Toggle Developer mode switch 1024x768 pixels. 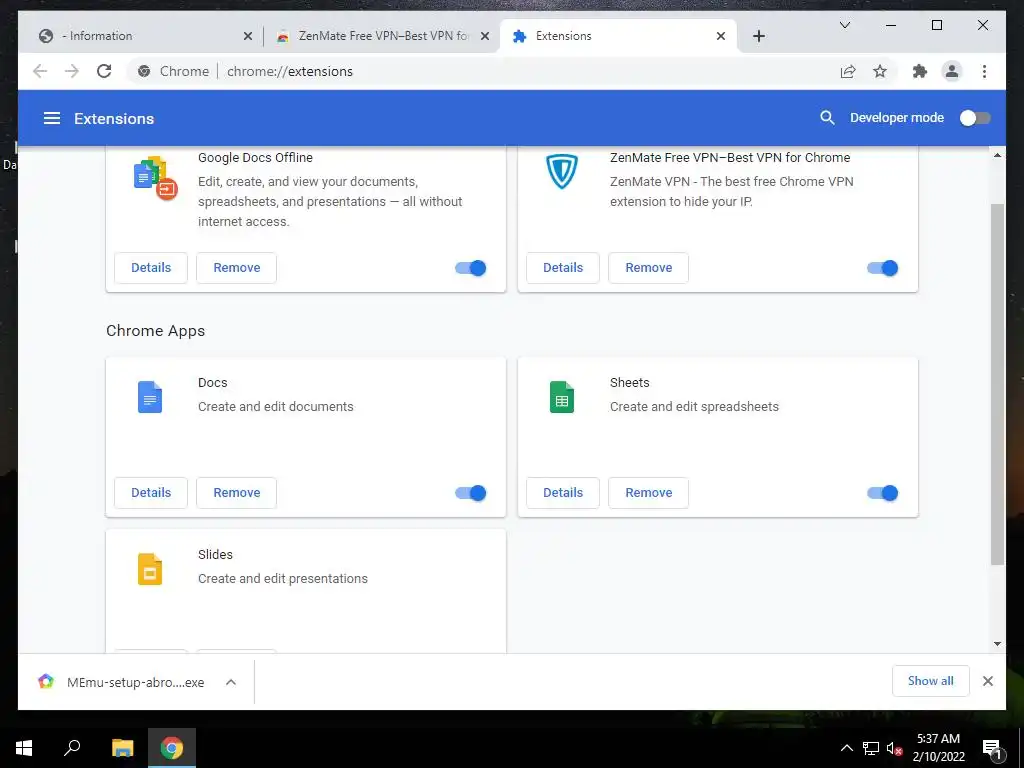(974, 118)
